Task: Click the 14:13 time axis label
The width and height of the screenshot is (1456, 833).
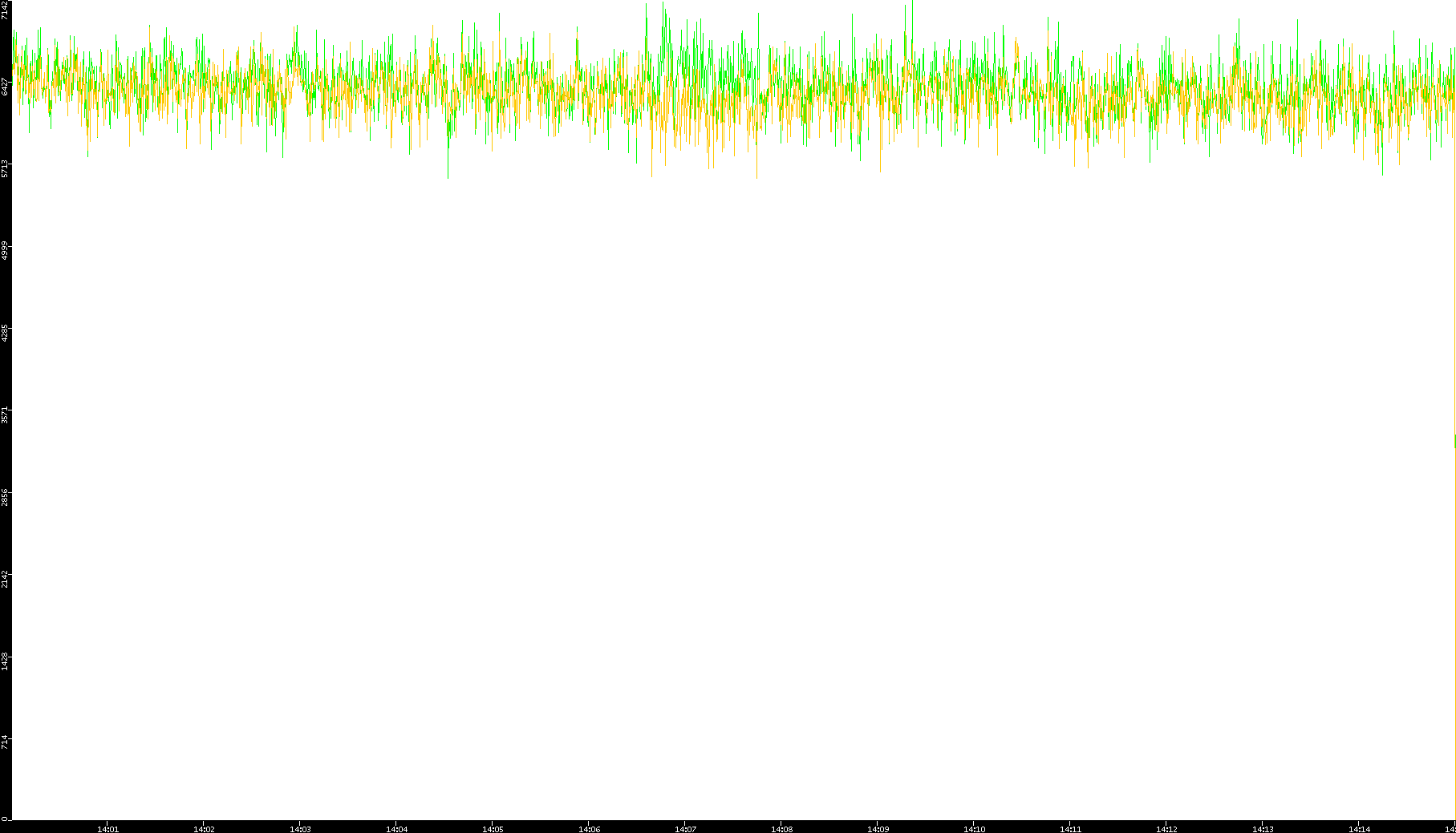Action: pos(1263,829)
